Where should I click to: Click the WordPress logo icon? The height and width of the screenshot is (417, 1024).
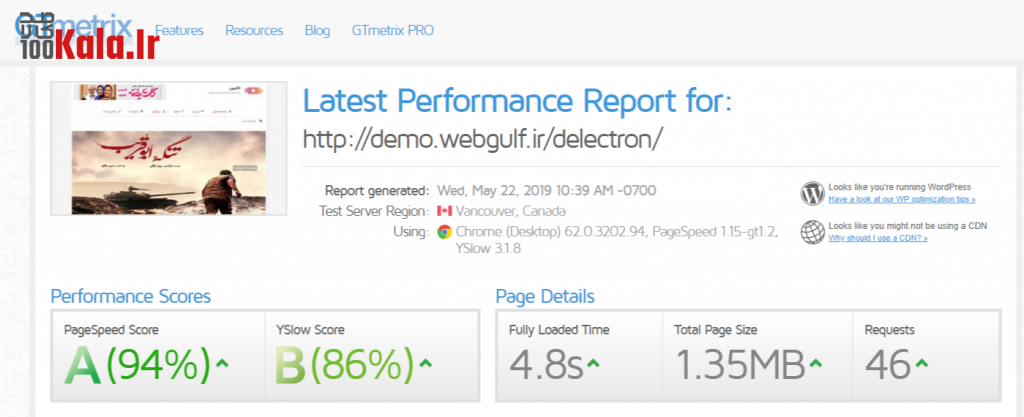pyautogui.click(x=812, y=193)
